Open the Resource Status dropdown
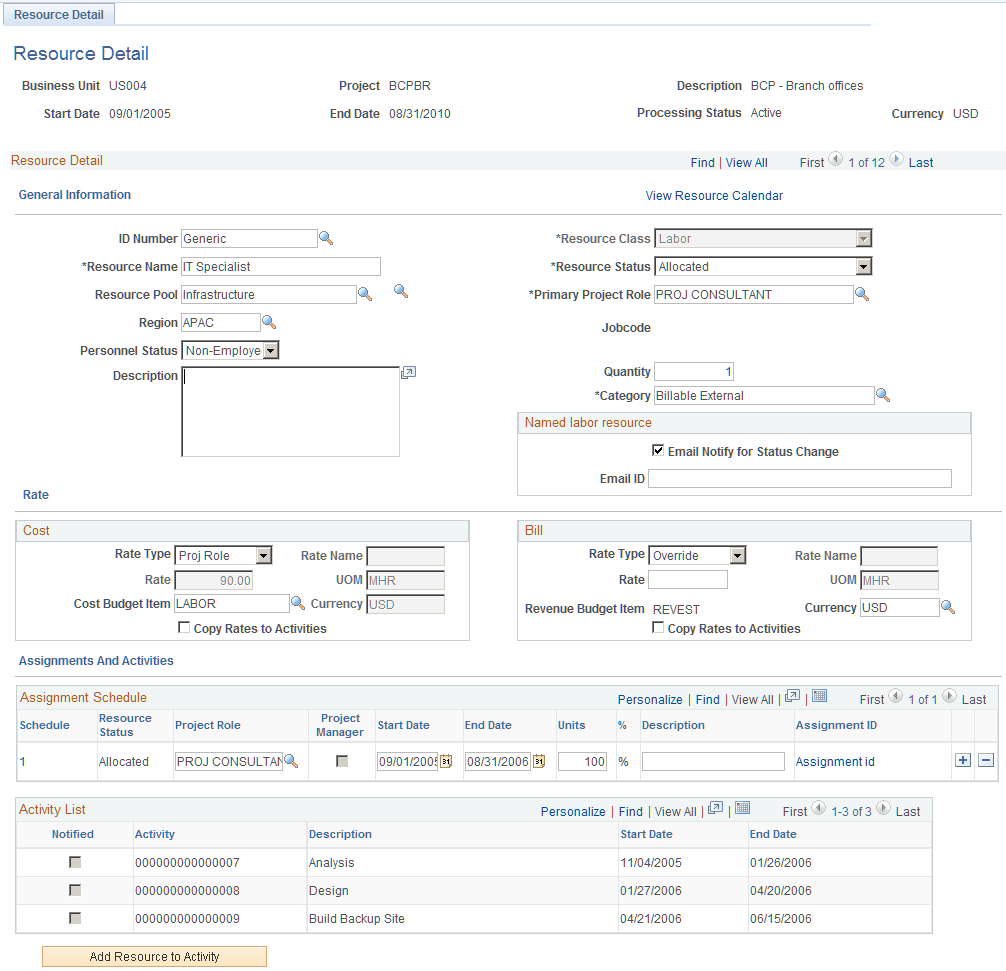The height and width of the screenshot is (971, 1006). coord(863,266)
